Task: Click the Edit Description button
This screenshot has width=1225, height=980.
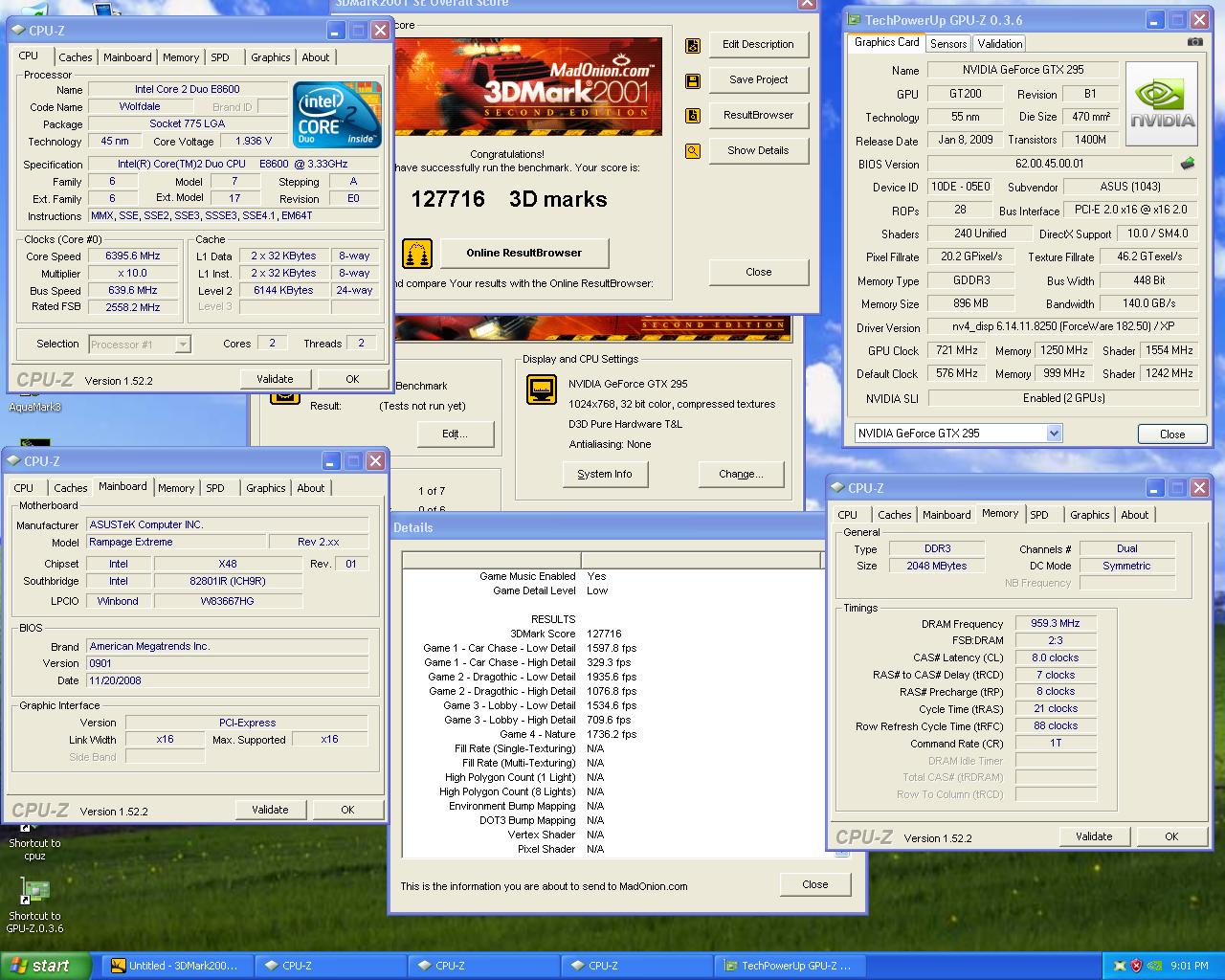Action: [758, 45]
